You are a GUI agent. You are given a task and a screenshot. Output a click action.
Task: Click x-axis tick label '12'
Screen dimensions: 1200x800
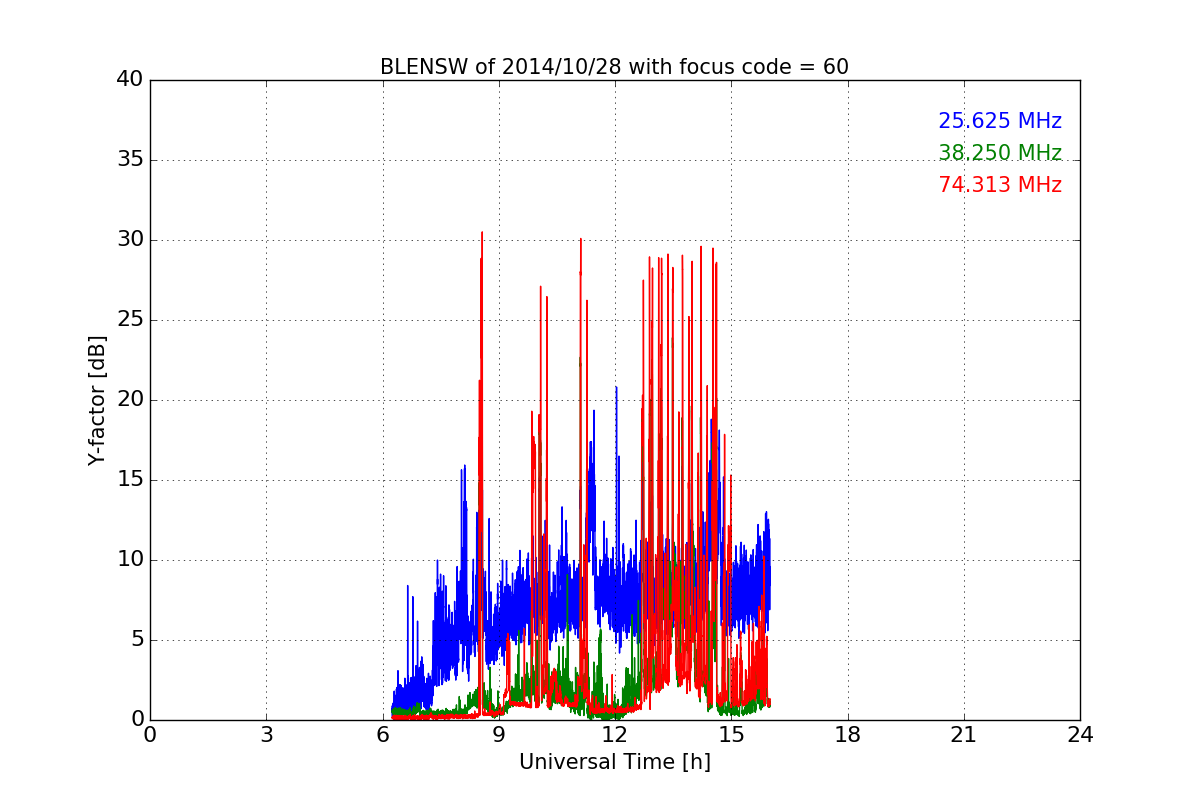click(615, 735)
